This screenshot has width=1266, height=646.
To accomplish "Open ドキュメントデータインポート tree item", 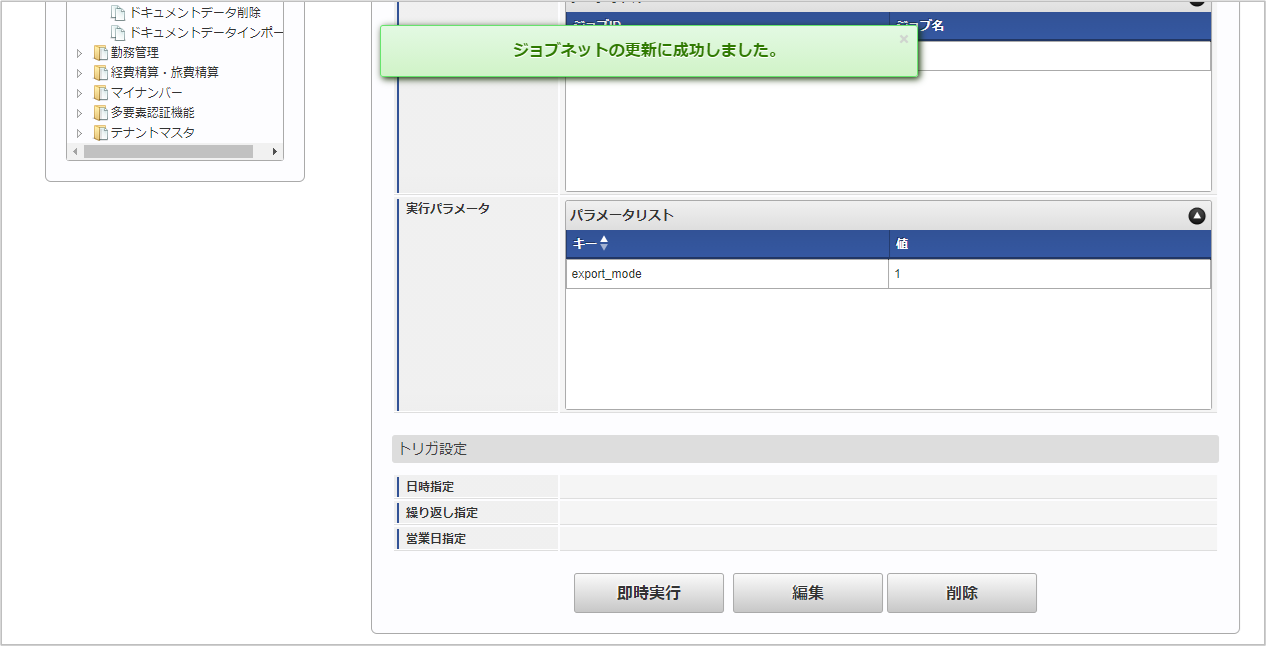I will [206, 33].
